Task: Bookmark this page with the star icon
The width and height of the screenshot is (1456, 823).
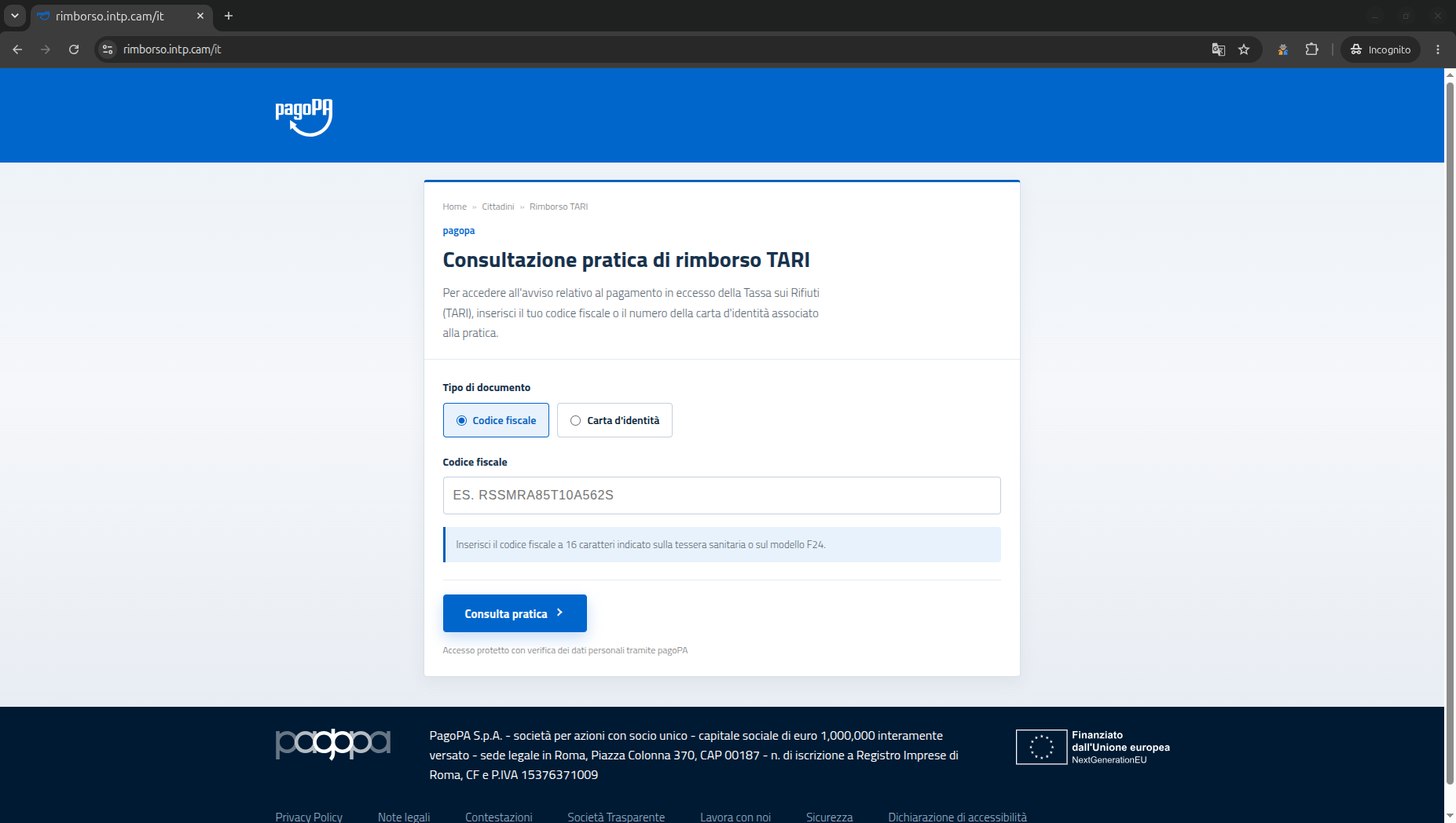Action: [1244, 49]
